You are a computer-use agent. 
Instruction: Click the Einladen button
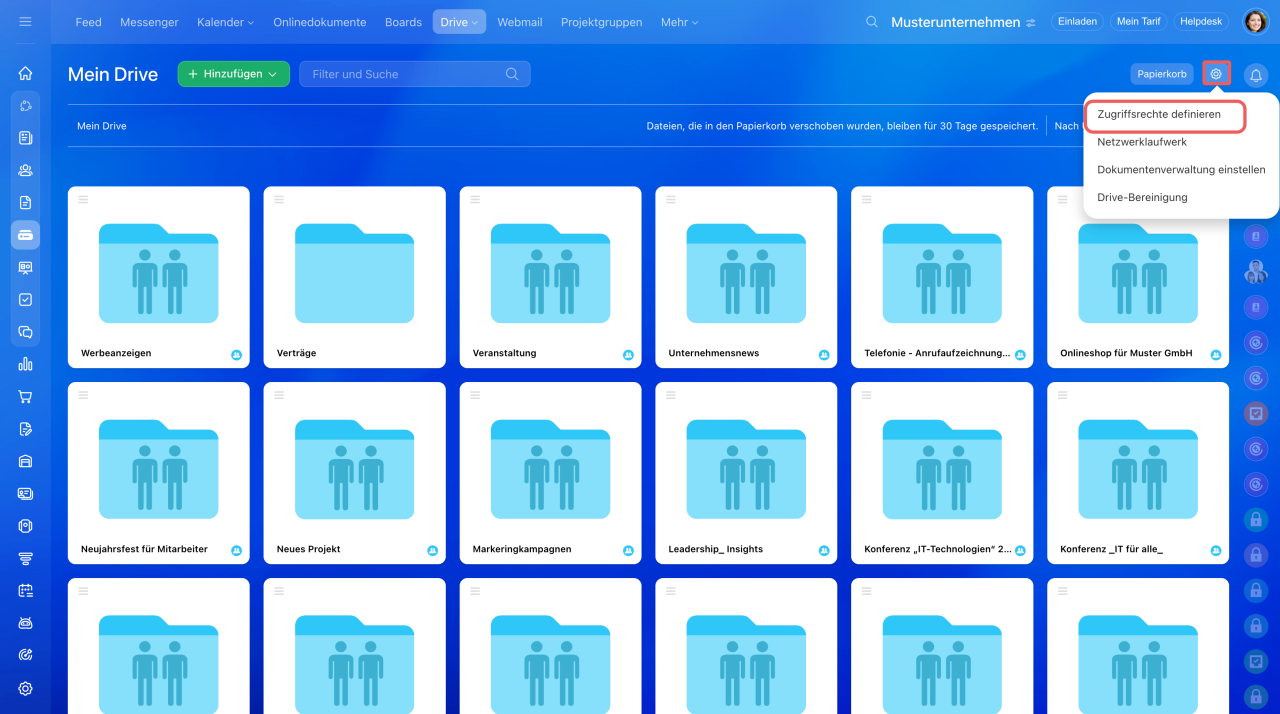[x=1077, y=21]
